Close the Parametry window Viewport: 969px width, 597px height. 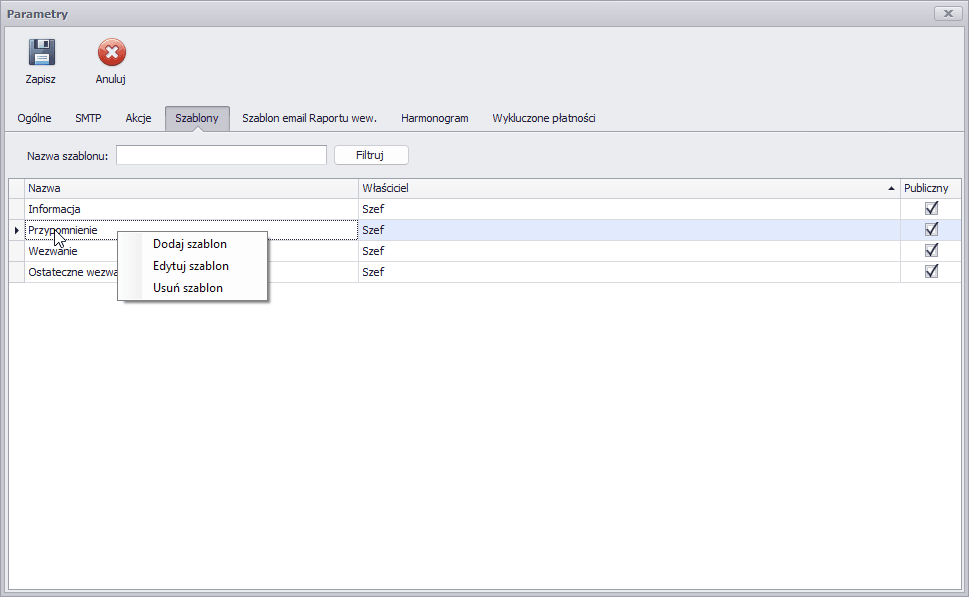point(948,13)
